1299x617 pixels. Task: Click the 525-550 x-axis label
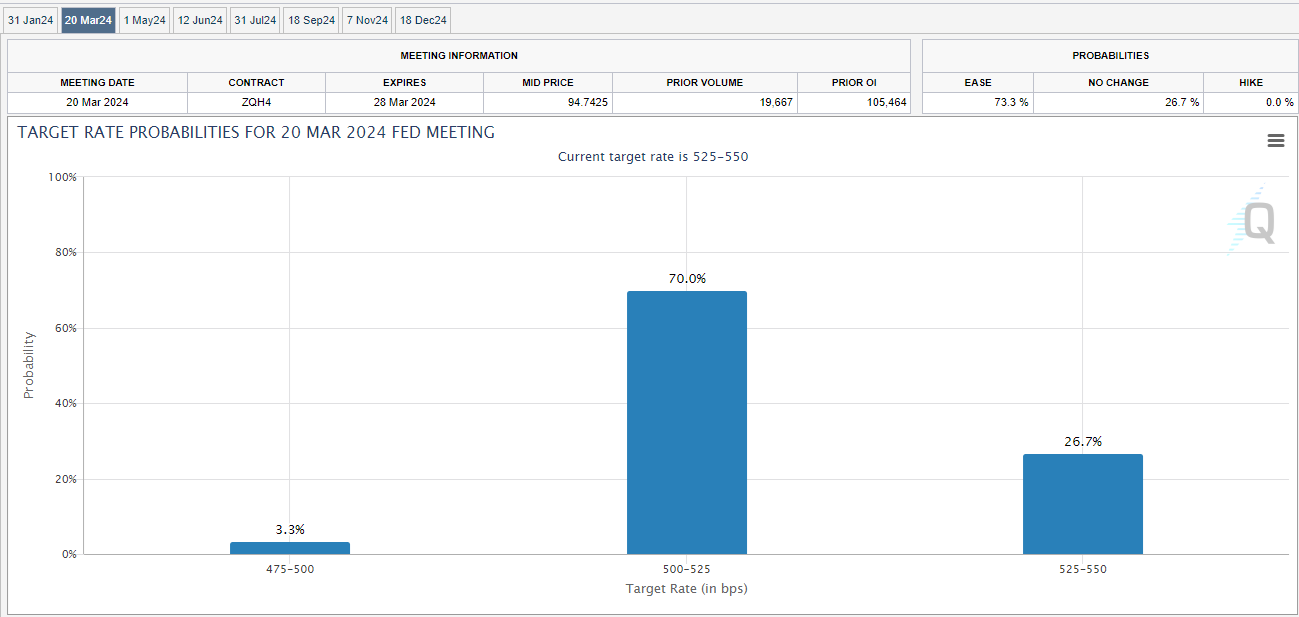click(1083, 569)
